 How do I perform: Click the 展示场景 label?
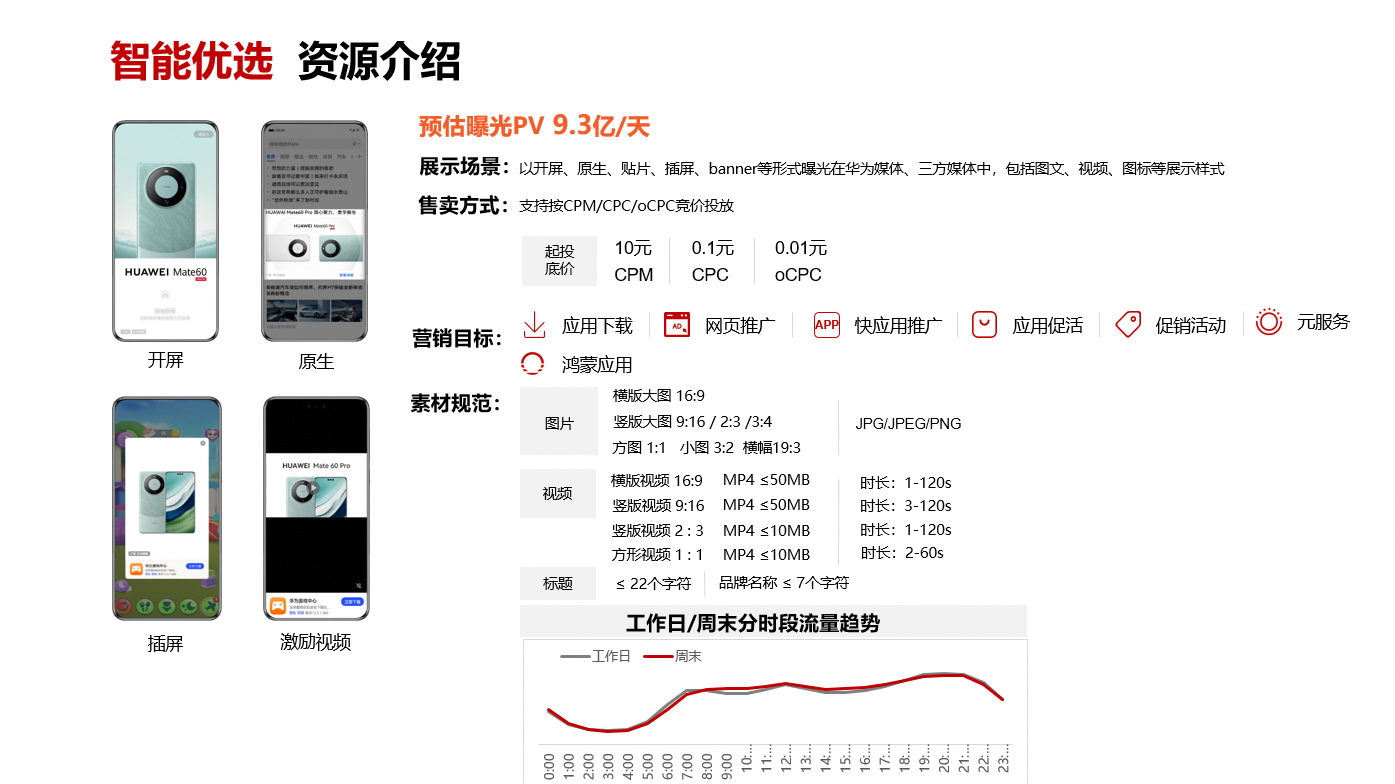(465, 167)
